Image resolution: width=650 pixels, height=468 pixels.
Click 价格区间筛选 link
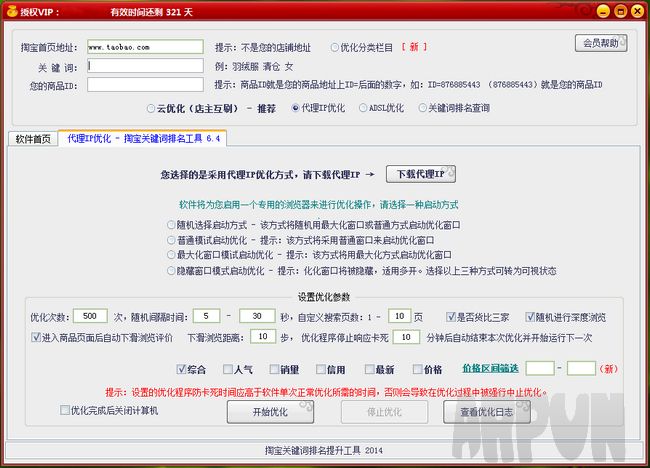click(x=490, y=369)
